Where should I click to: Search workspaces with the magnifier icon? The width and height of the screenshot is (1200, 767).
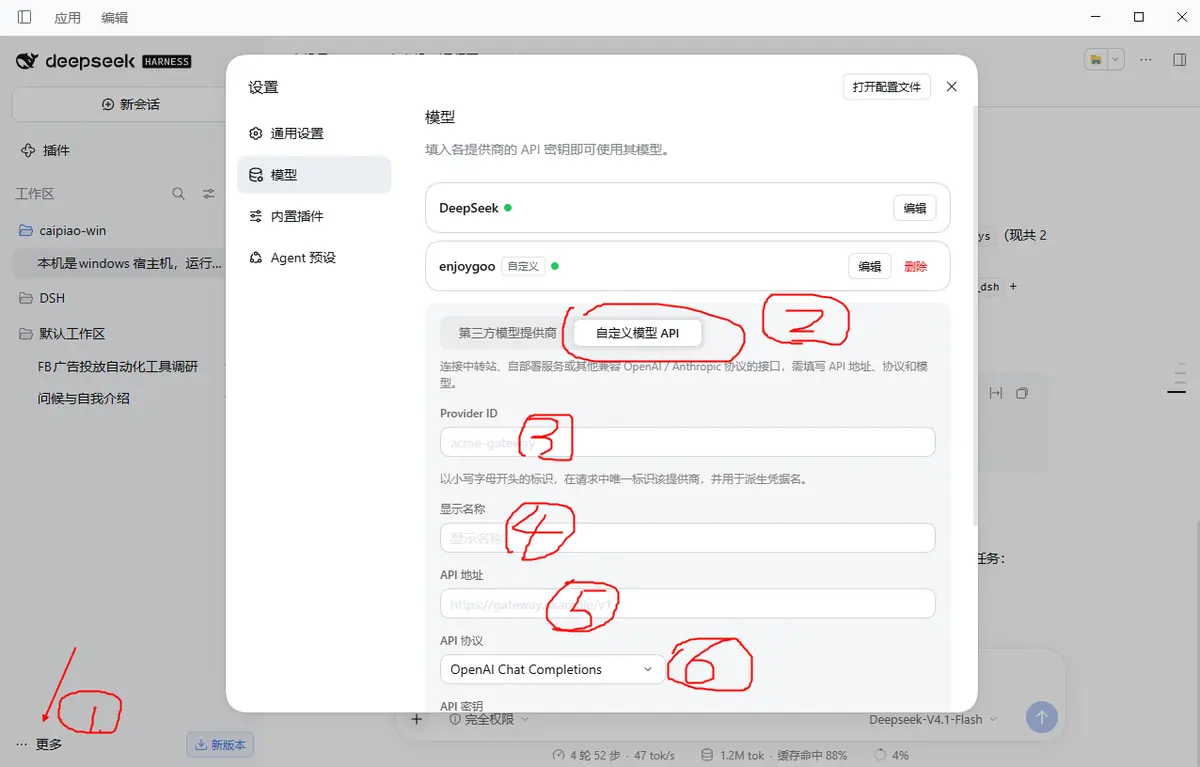178,194
